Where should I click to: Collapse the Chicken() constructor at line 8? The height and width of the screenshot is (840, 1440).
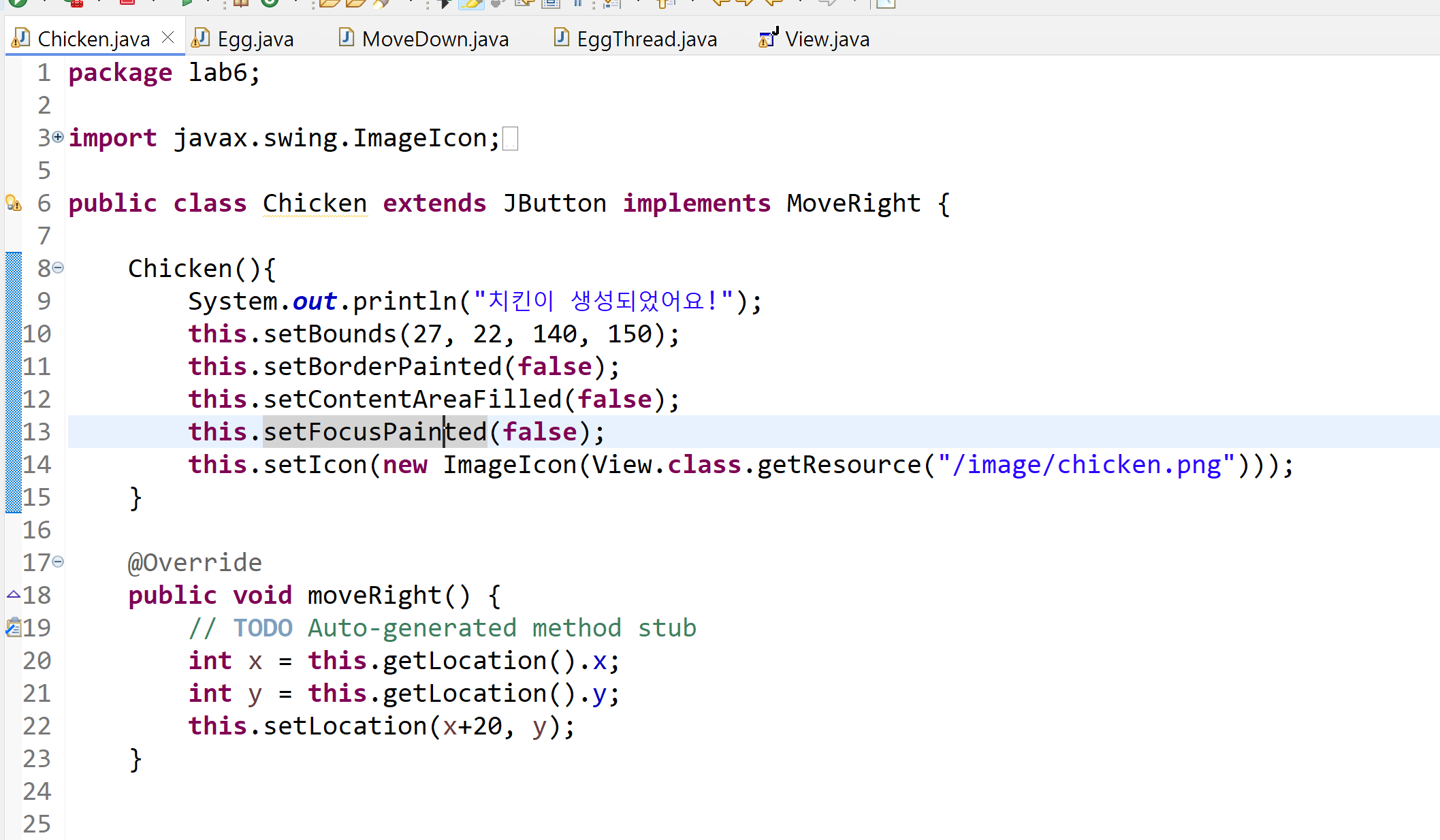tap(58, 268)
